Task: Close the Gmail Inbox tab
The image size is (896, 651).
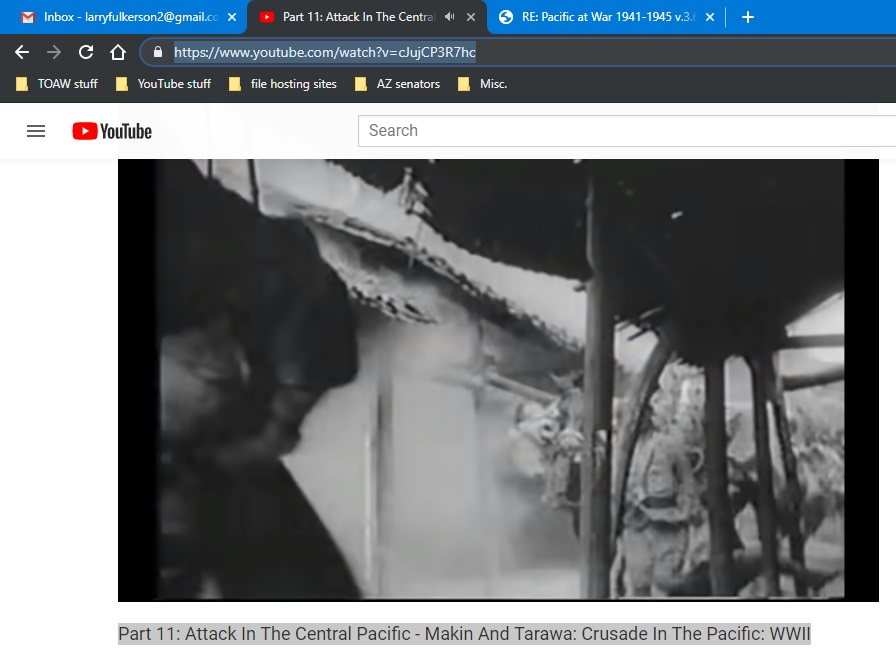Action: 232,17
